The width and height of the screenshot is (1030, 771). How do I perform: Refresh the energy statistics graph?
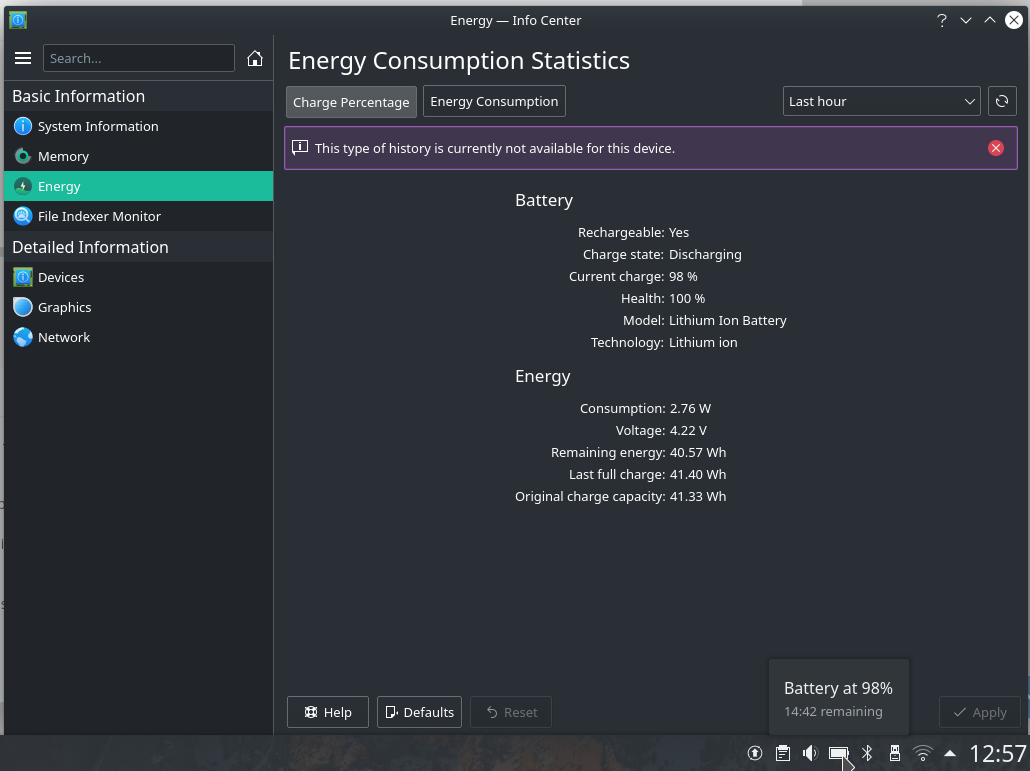[x=1002, y=101]
